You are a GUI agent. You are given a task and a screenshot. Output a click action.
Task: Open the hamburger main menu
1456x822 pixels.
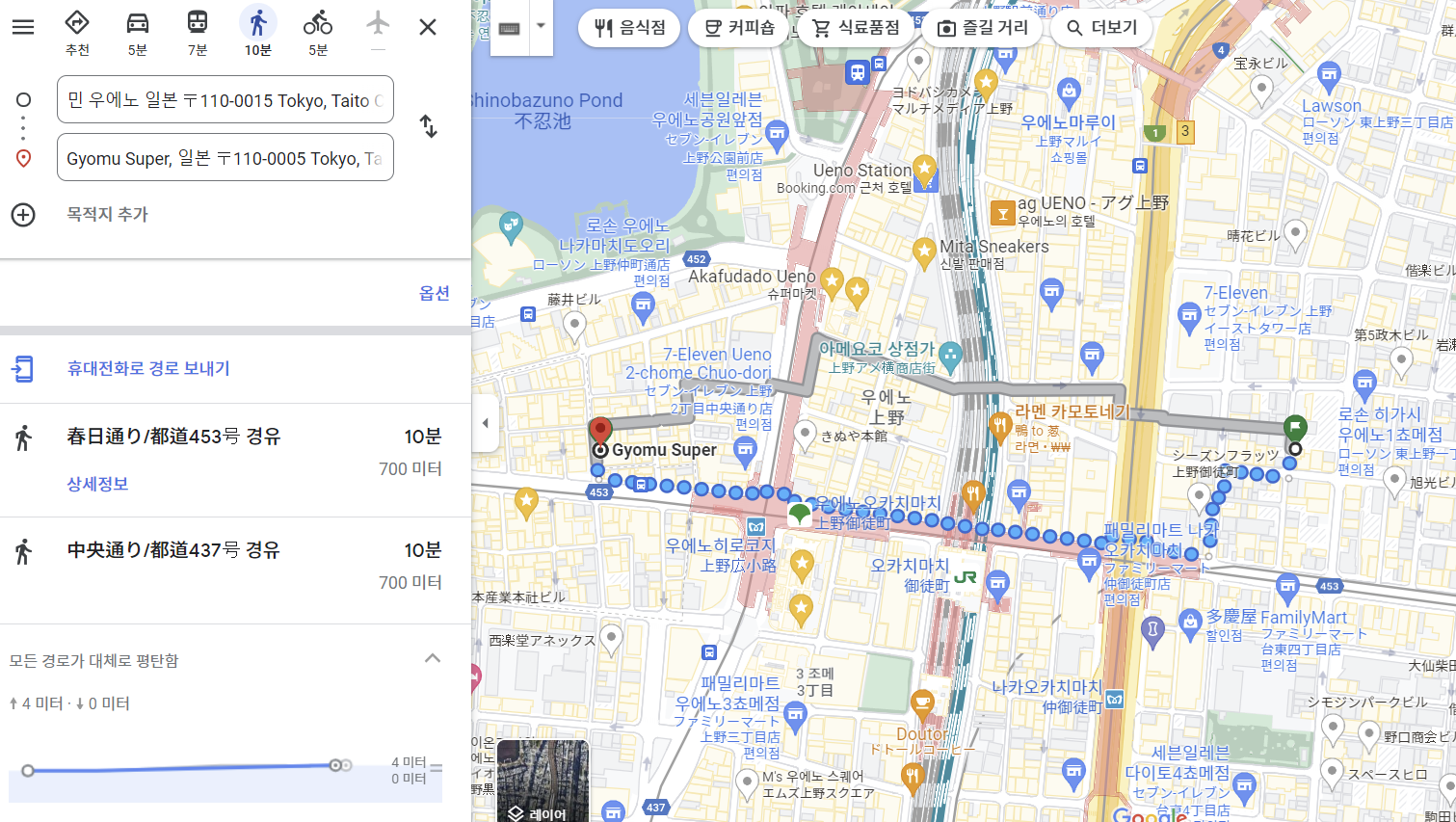23,26
